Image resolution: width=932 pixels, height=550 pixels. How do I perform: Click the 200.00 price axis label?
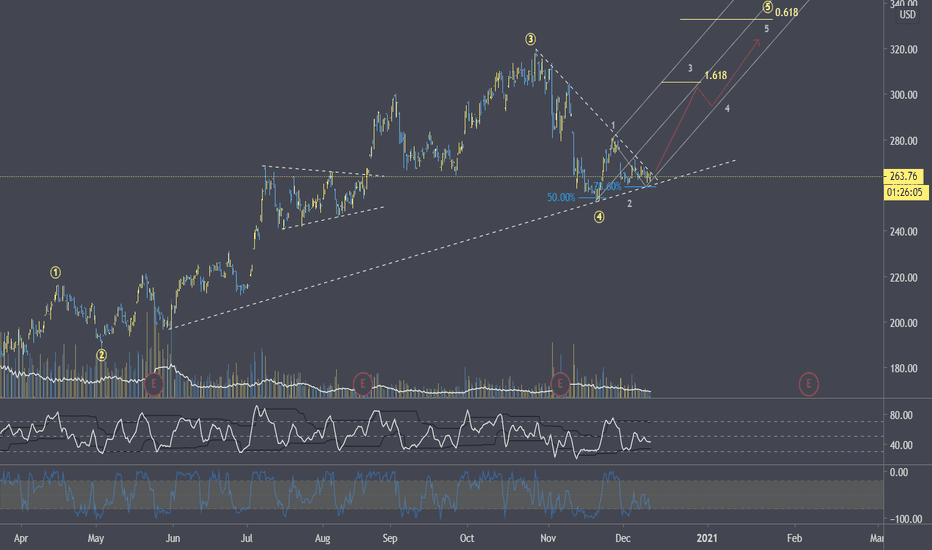click(903, 323)
